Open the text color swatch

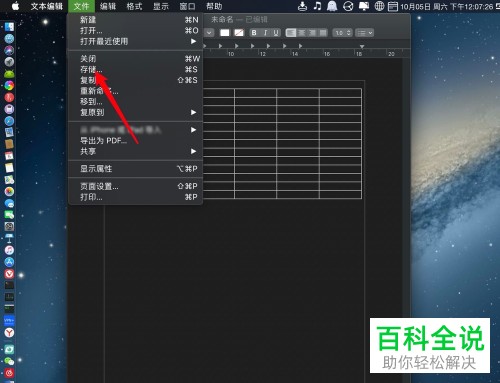pos(225,33)
